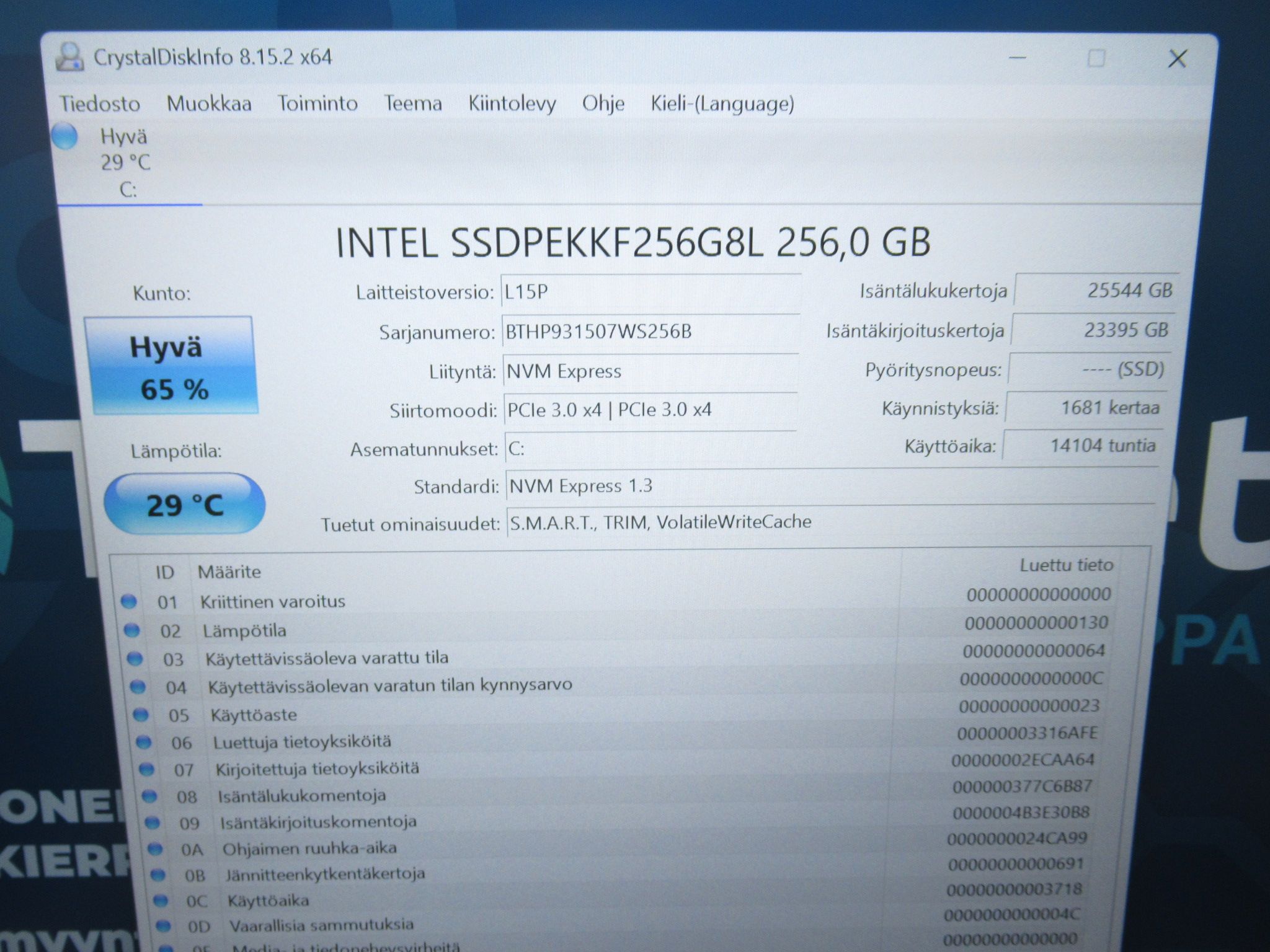Click status dot for 0B Jännitteenkytkentäkertoja
The width and height of the screenshot is (1270, 952).
159,875
